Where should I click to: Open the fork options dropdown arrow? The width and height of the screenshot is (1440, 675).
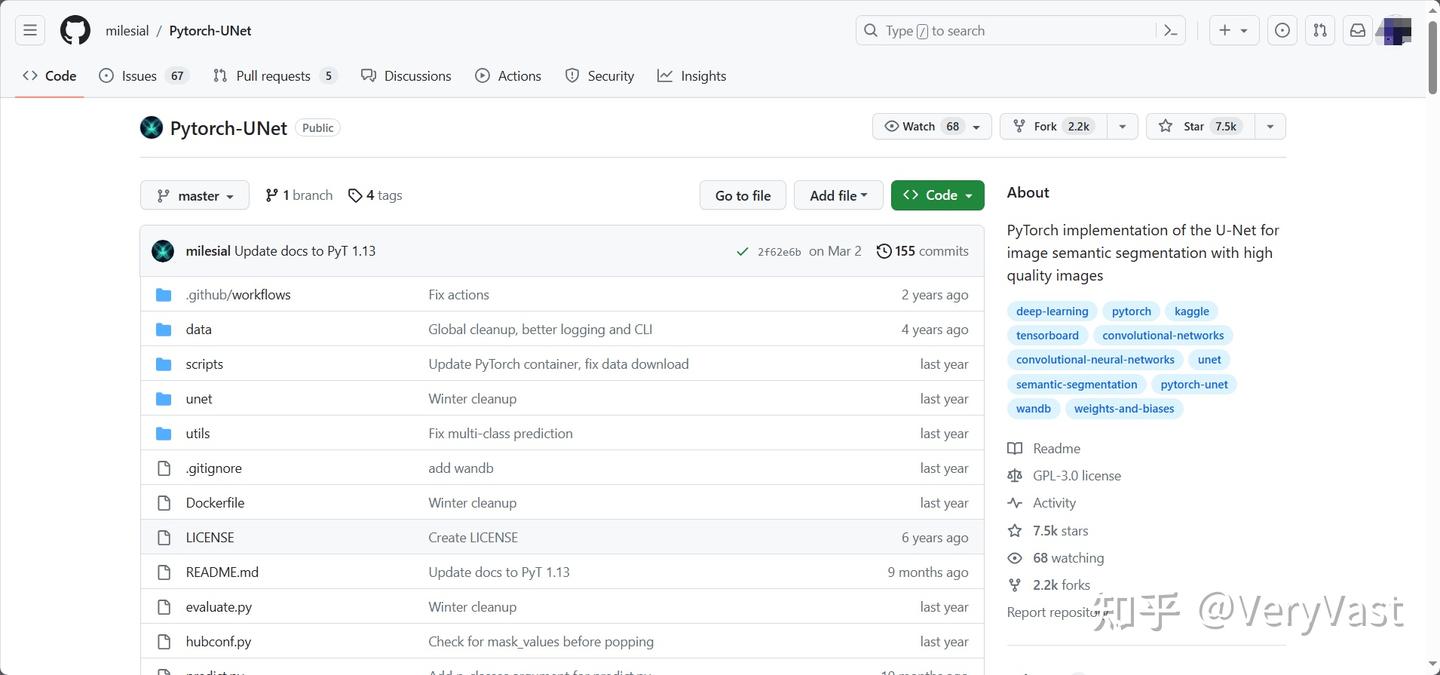[x=1122, y=127]
